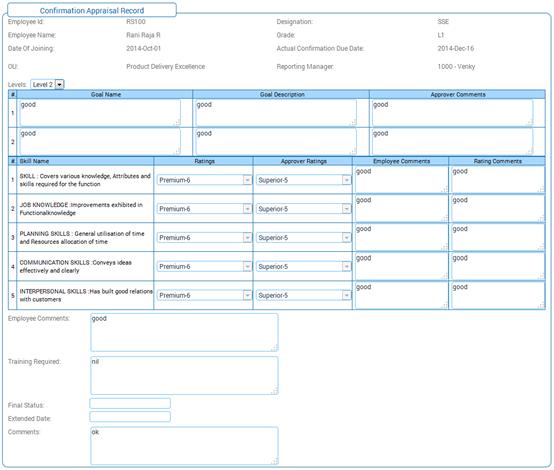Image resolution: width=554 pixels, height=470 pixels.
Task: Click Approver Comments textarea in row 2
Action: coord(453,142)
